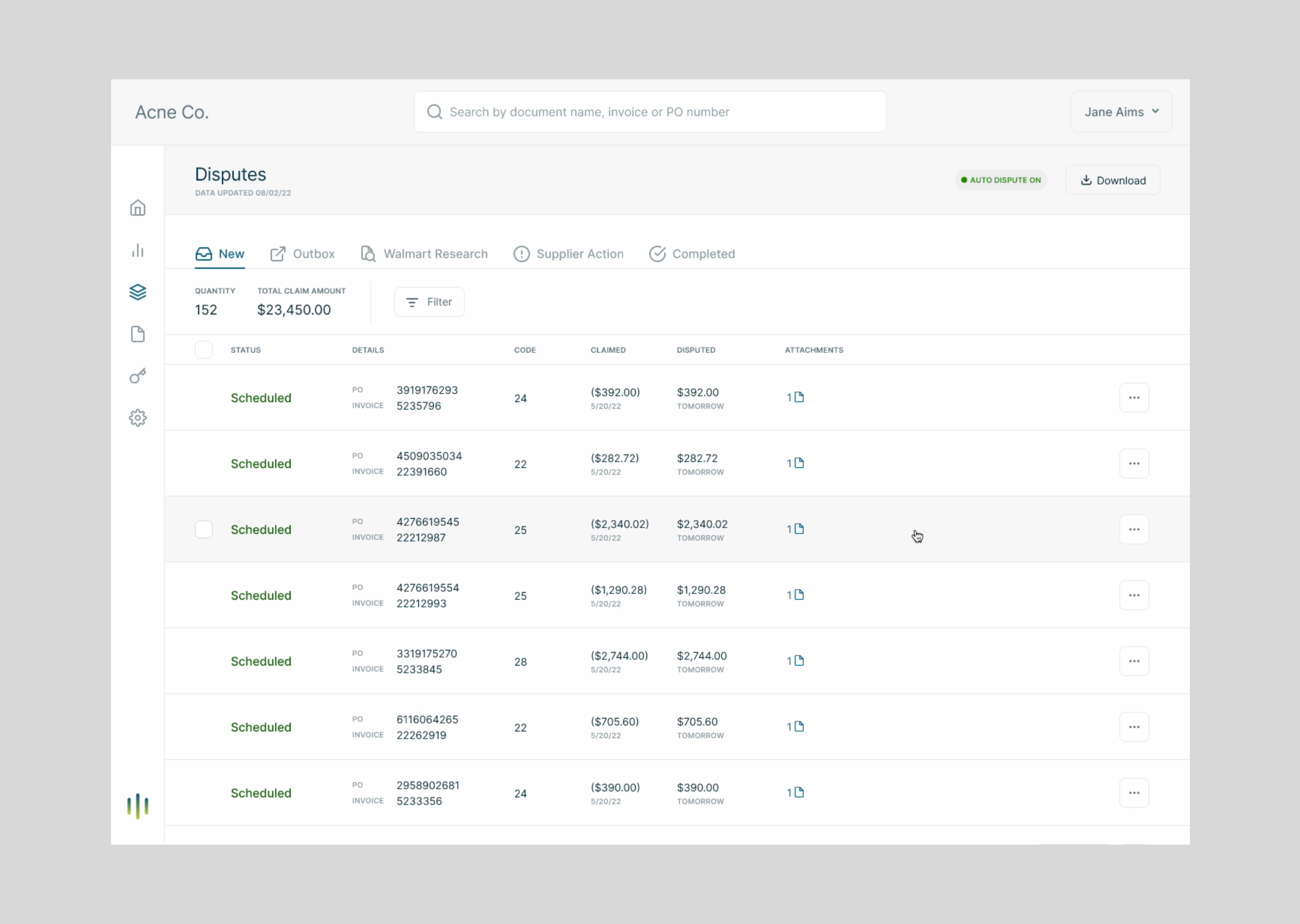Screen dimensions: 1300x924
Task: Check the box for PO 4276619545 row
Action: [204, 529]
